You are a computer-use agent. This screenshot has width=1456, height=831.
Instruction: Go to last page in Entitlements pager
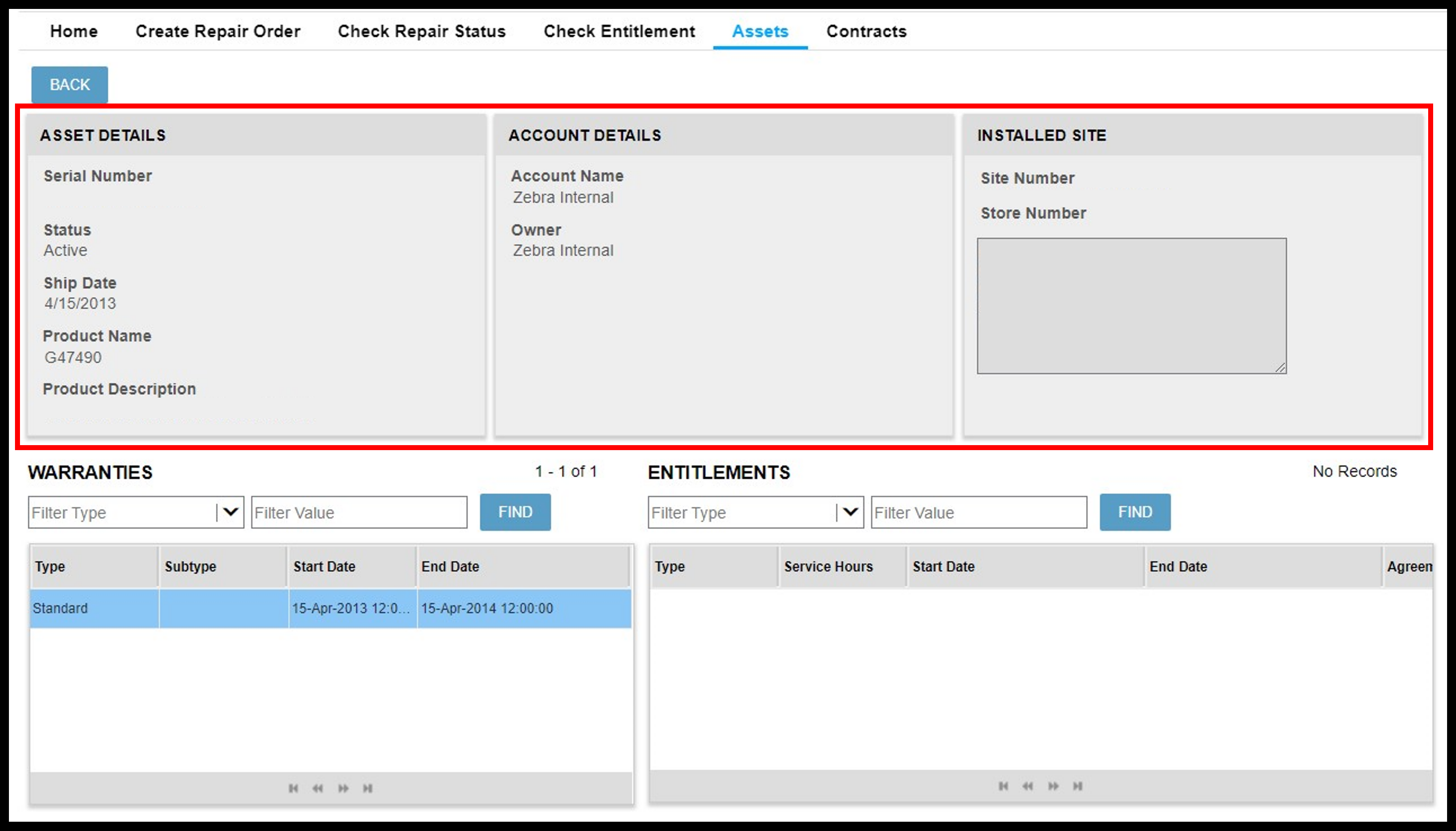click(1078, 786)
